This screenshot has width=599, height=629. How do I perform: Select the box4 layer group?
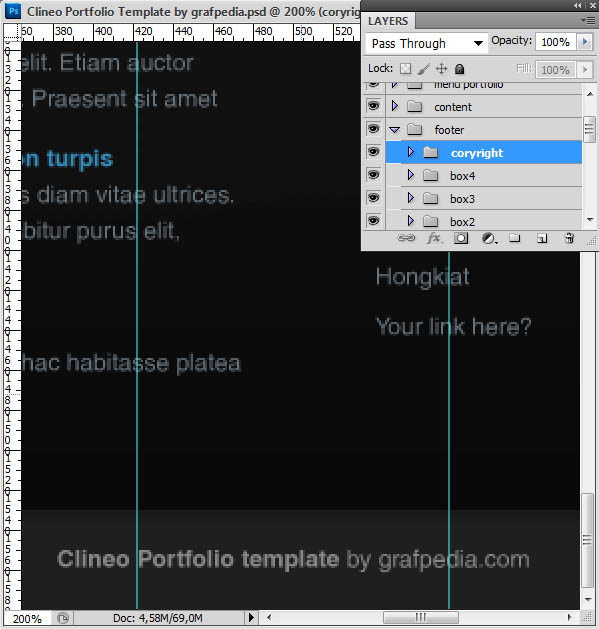pos(483,175)
